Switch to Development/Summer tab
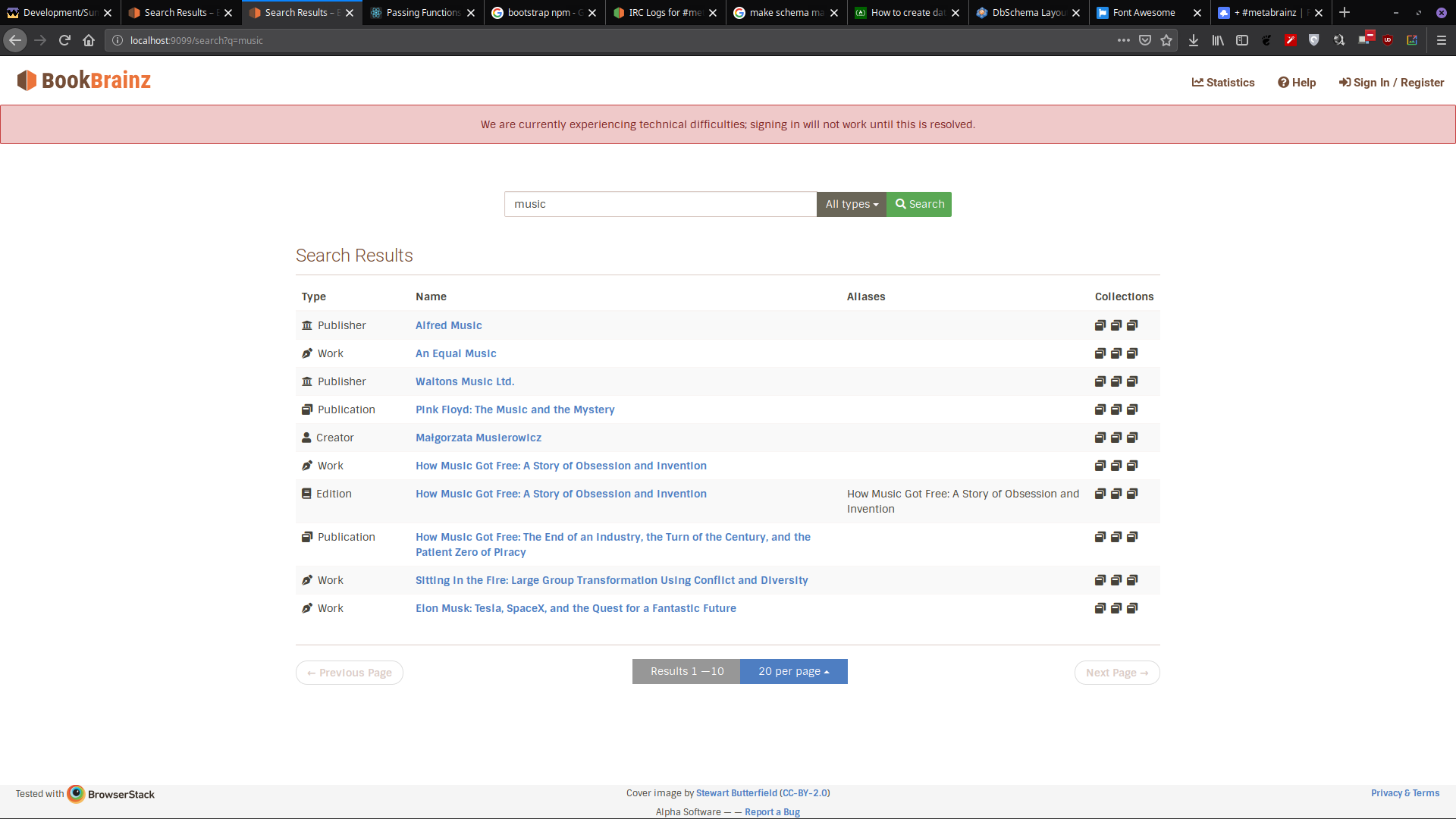1456x819 pixels. (x=60, y=12)
